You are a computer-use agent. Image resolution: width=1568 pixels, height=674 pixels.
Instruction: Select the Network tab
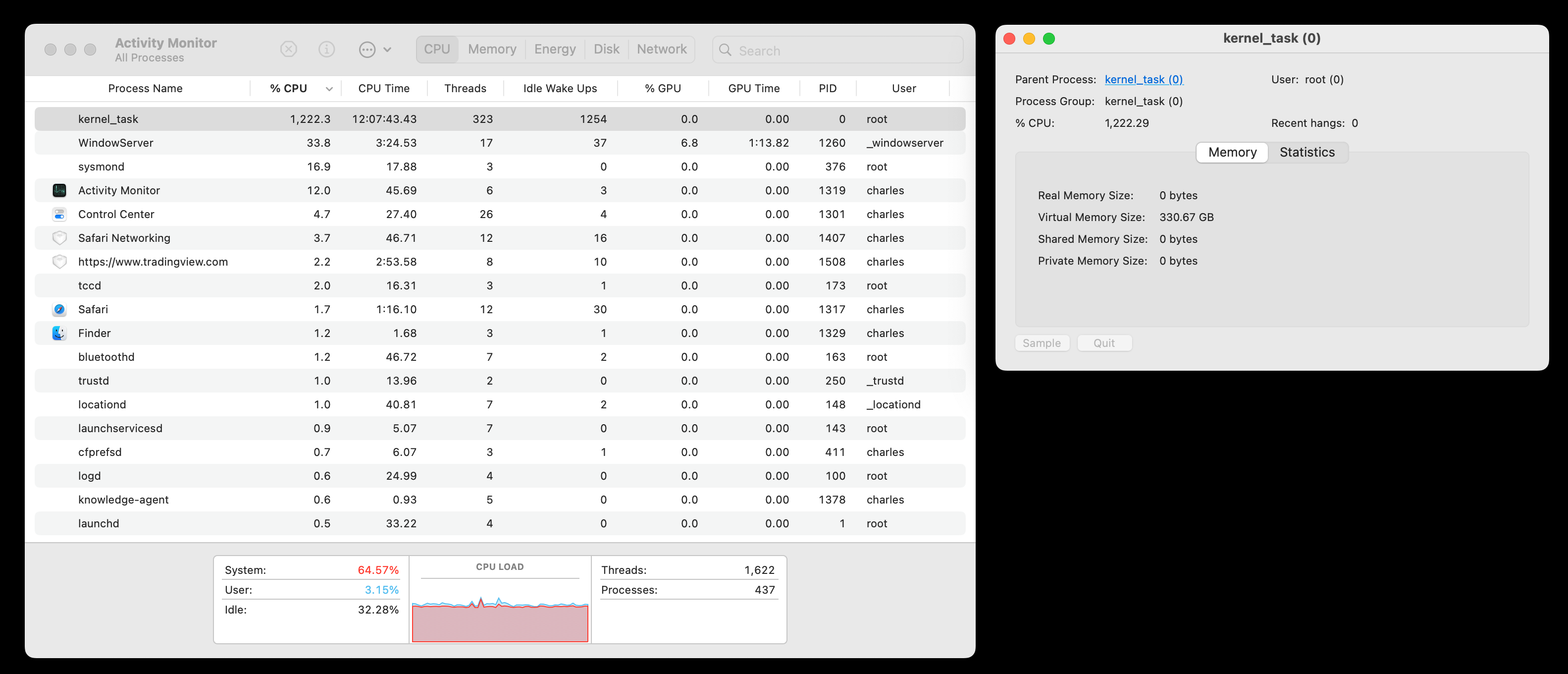point(661,50)
